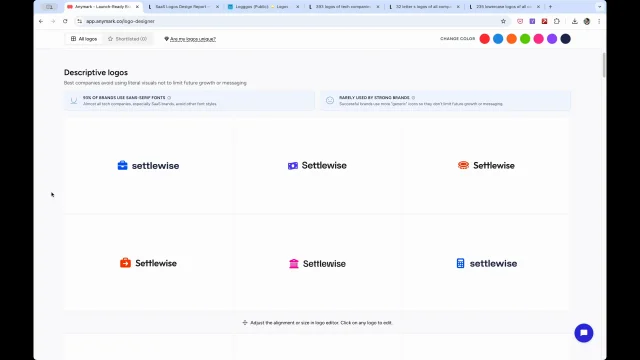
Task: Open the tab search dropdown arrow
Action: pyautogui.click(x=599, y=7)
